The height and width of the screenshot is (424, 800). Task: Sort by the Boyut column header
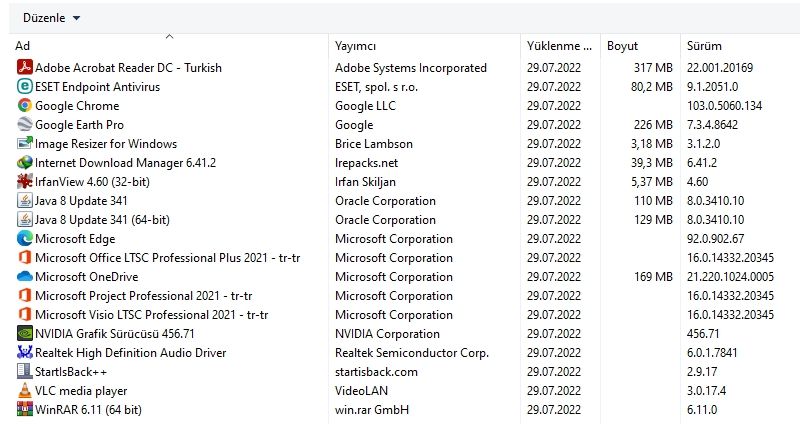tap(622, 46)
